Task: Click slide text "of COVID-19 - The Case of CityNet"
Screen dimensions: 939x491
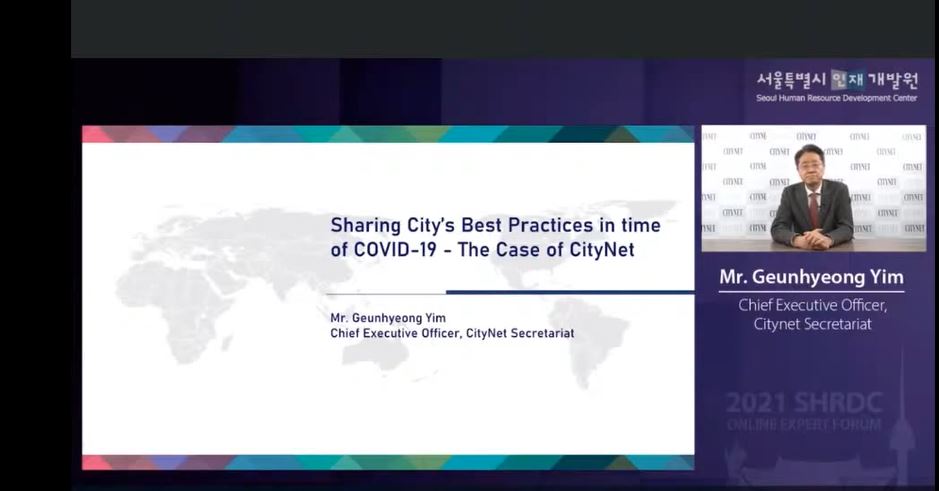Action: pyautogui.click(x=482, y=249)
